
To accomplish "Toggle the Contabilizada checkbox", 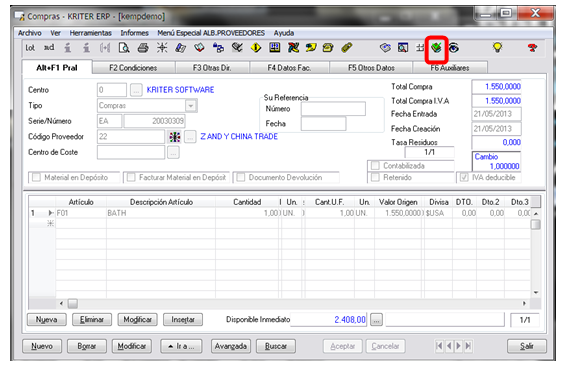I will coord(375,166).
